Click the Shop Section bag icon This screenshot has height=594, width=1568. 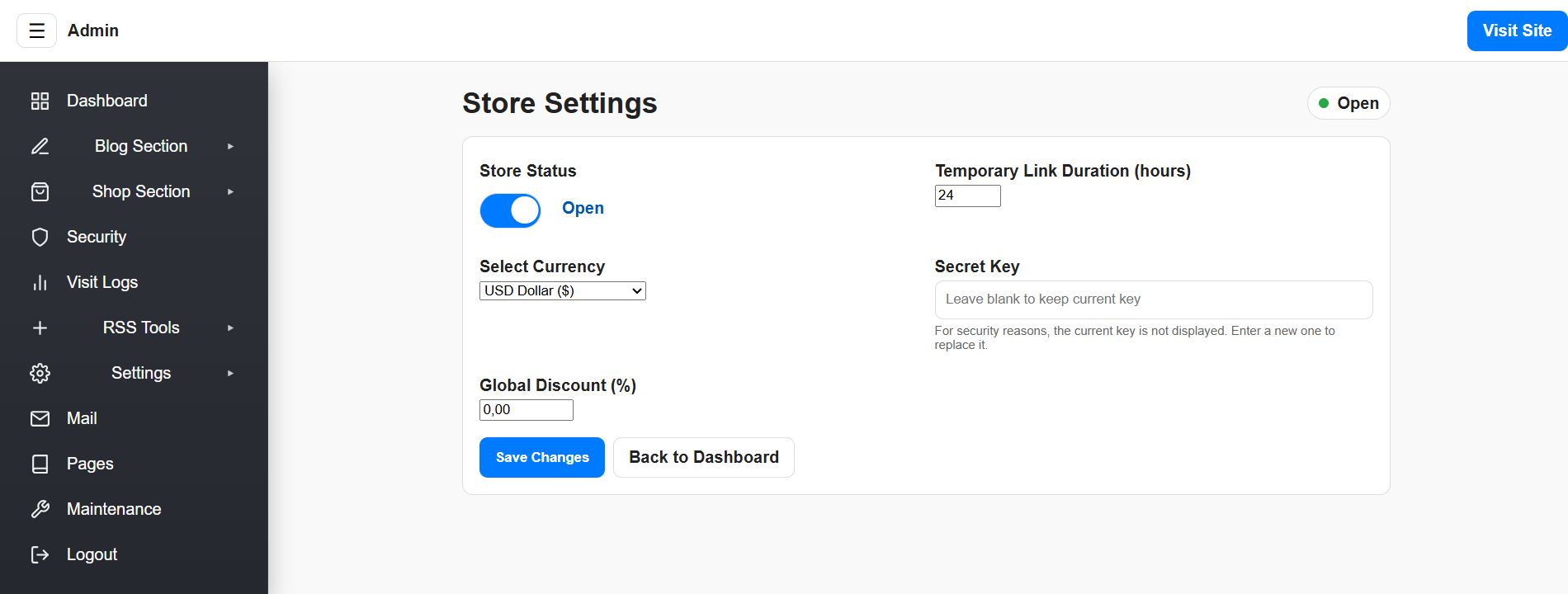tap(40, 191)
